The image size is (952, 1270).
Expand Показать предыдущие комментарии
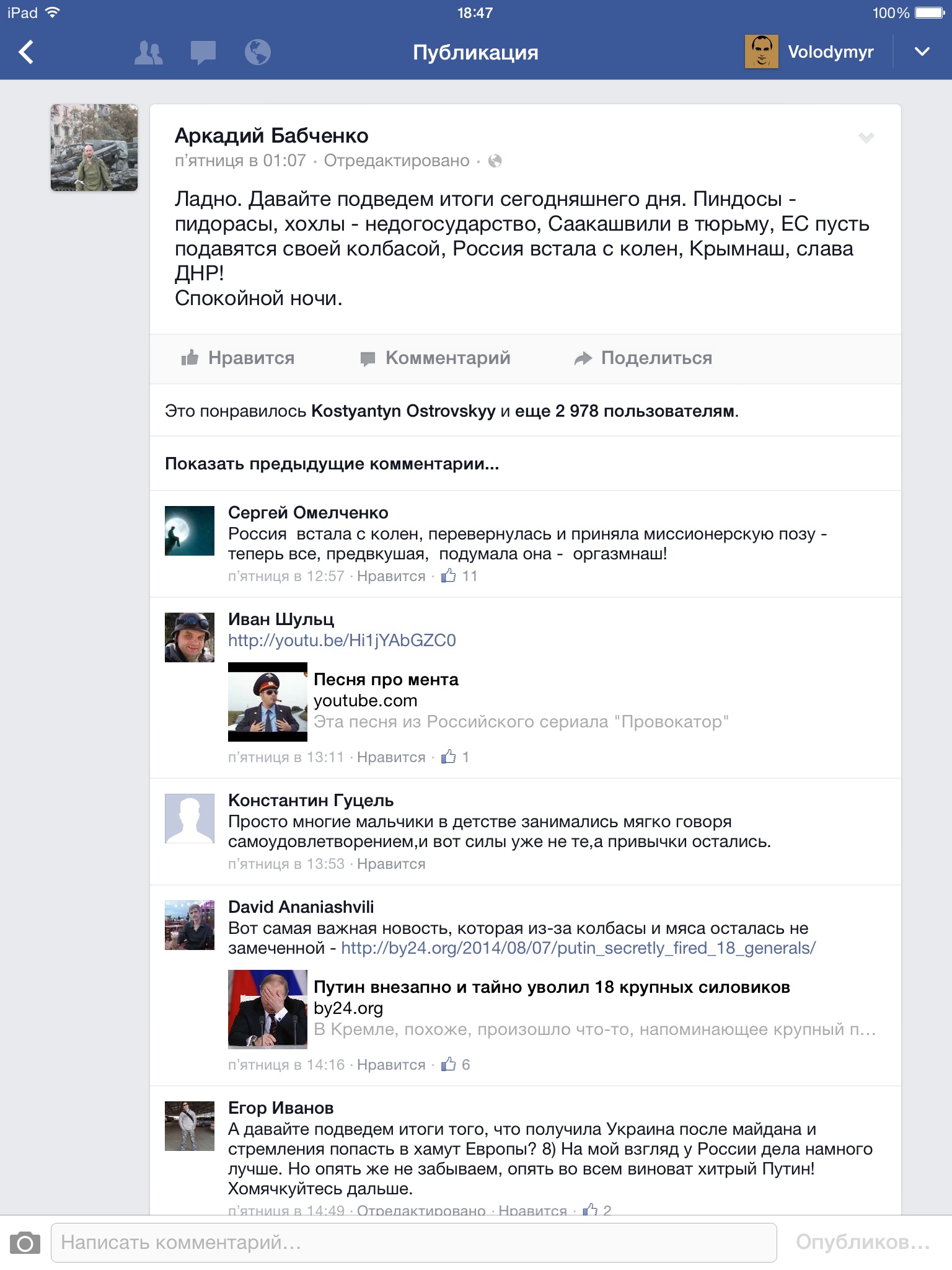coord(332,464)
